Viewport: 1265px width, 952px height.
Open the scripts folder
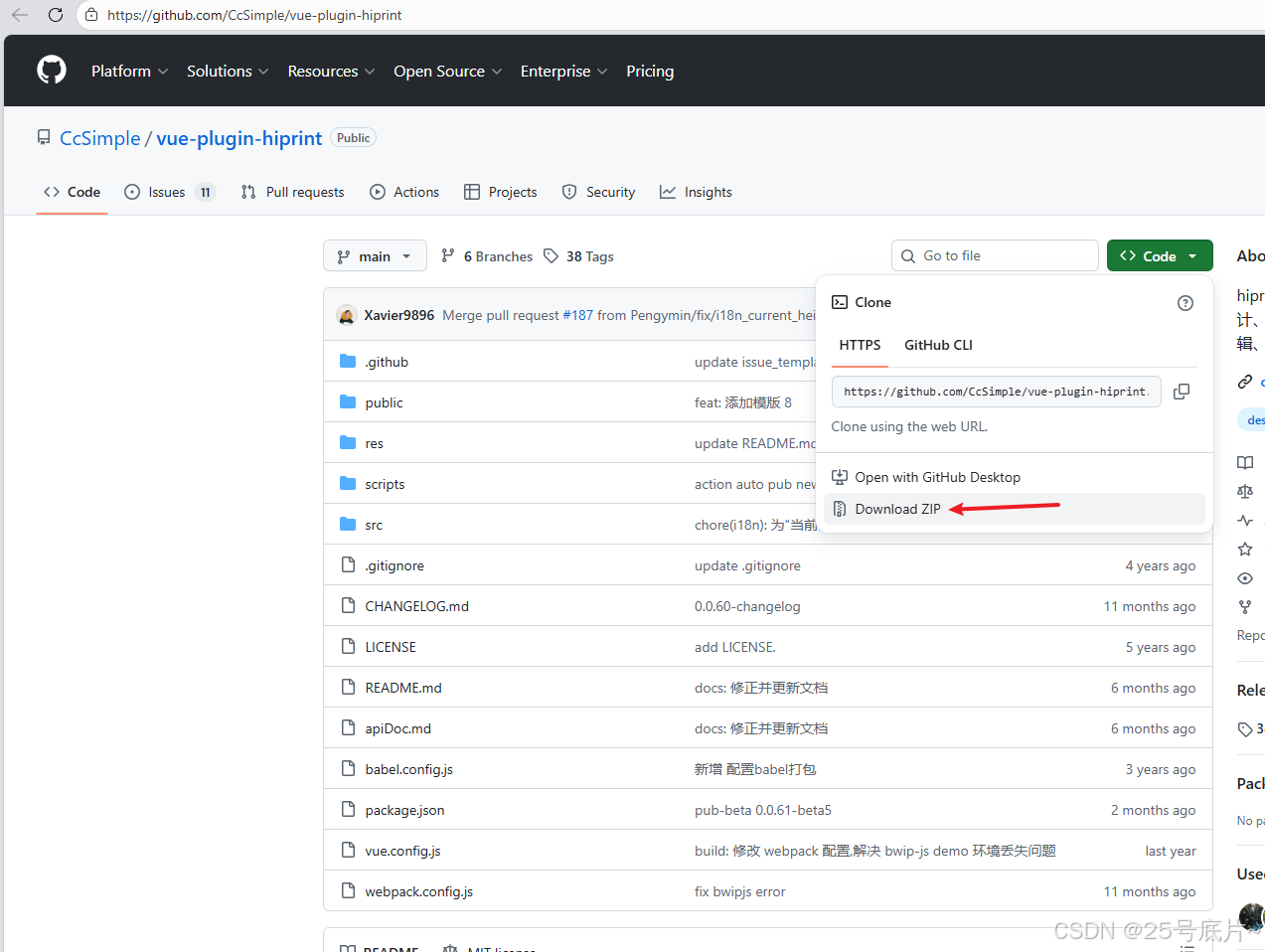coord(385,484)
